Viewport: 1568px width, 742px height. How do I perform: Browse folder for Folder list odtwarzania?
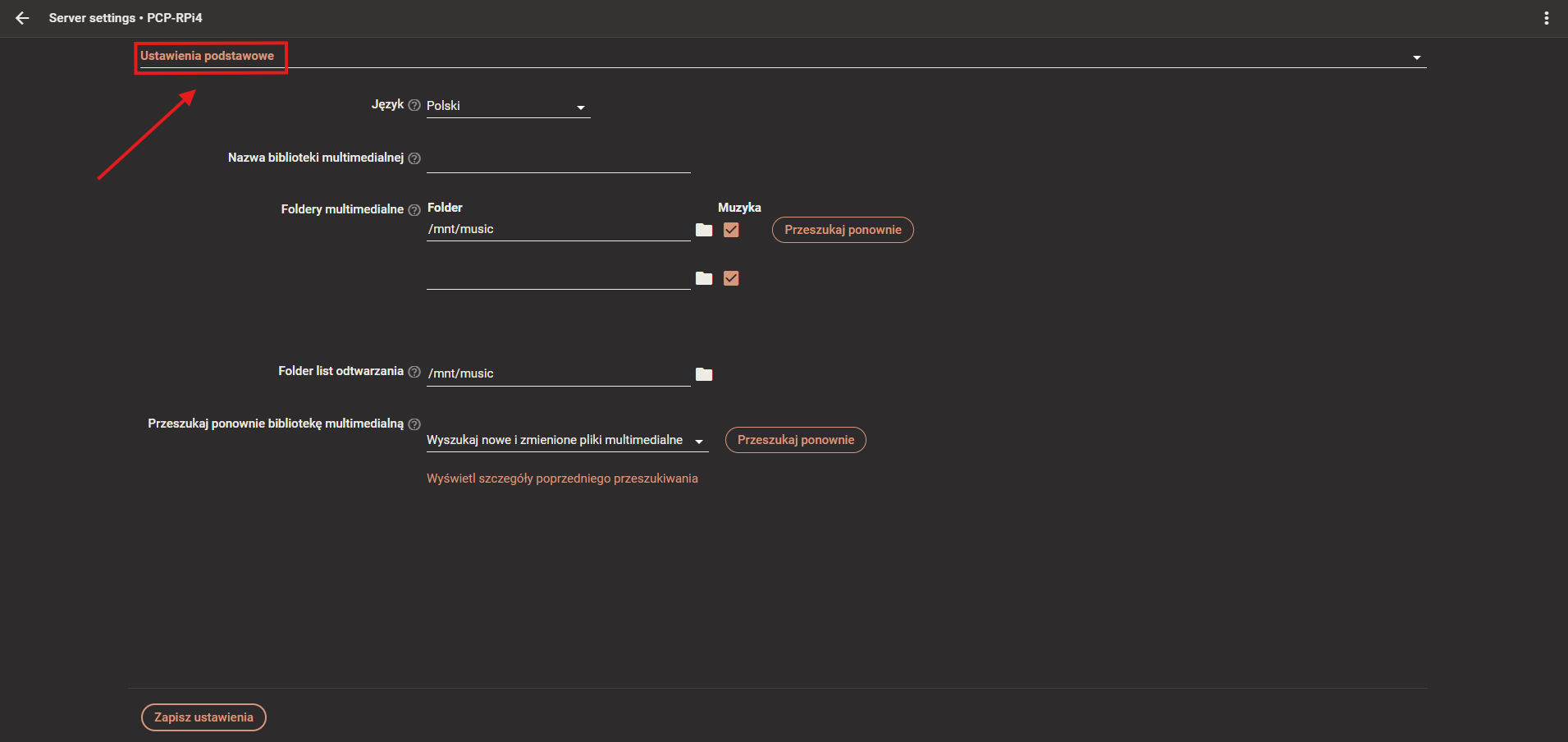704,374
